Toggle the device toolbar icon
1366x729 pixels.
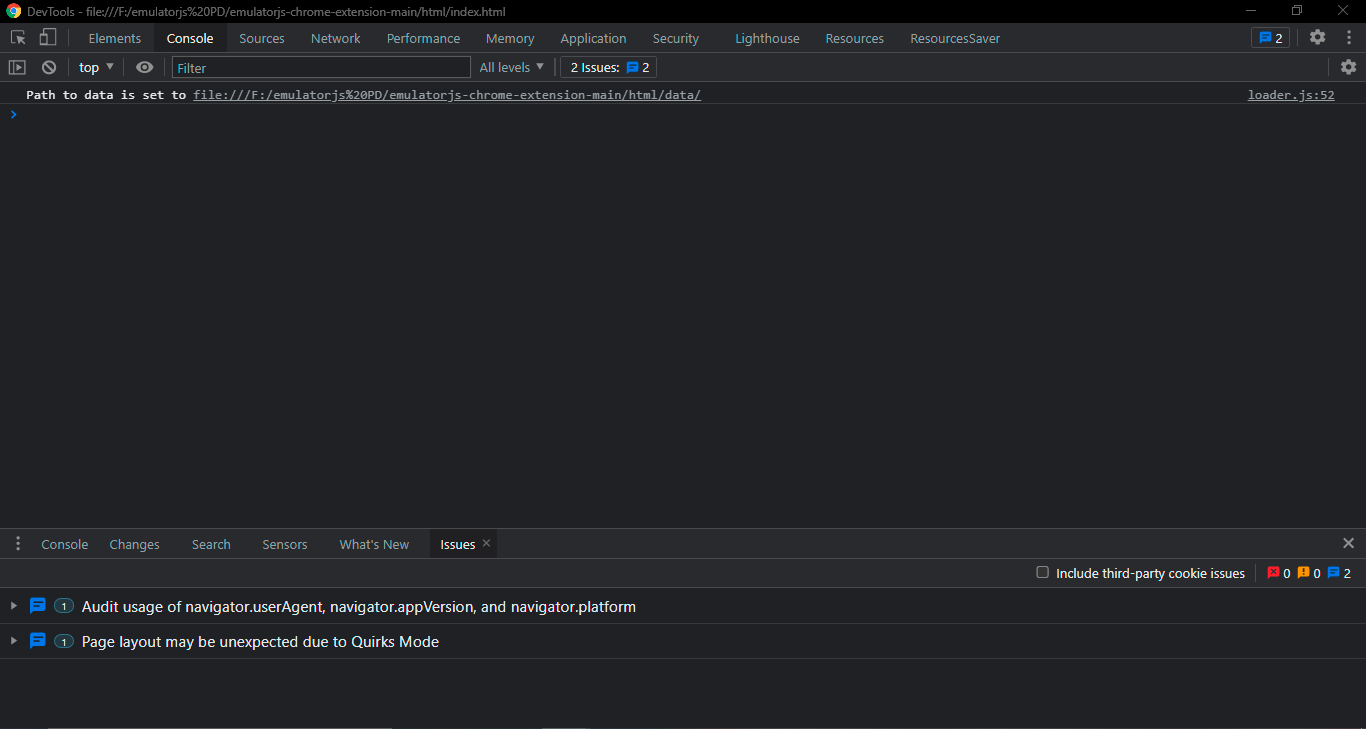[46, 37]
